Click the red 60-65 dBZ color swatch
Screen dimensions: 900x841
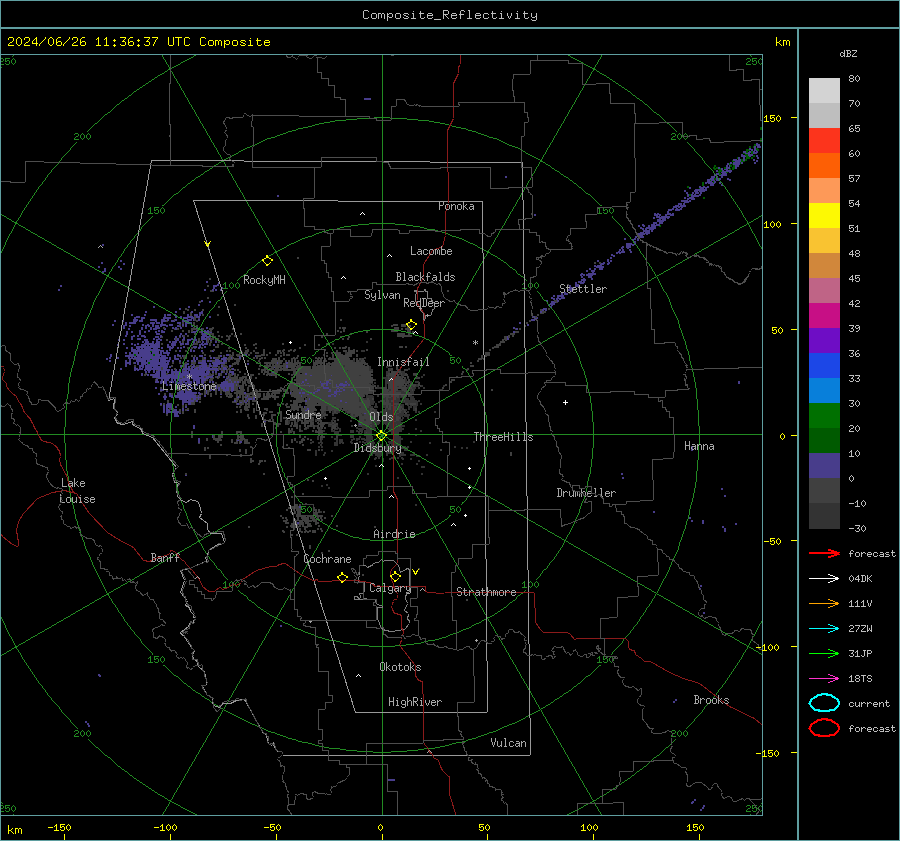coord(824,141)
